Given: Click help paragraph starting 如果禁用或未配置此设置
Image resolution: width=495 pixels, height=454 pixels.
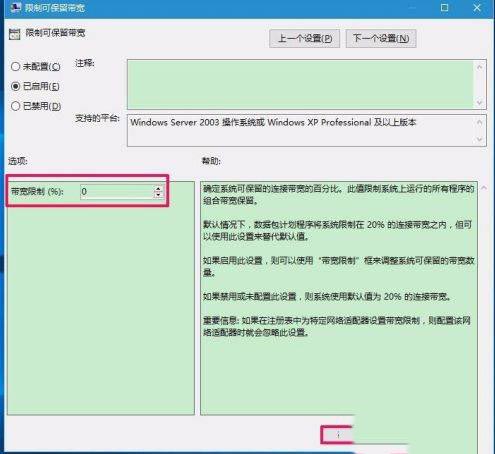Looking at the screenshot, I should pyautogui.click(x=327, y=296).
